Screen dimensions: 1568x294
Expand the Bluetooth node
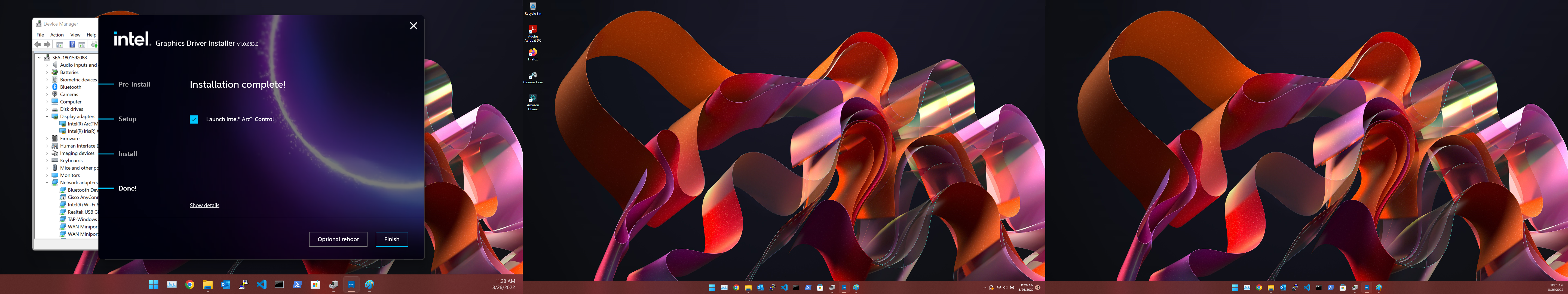(47, 87)
